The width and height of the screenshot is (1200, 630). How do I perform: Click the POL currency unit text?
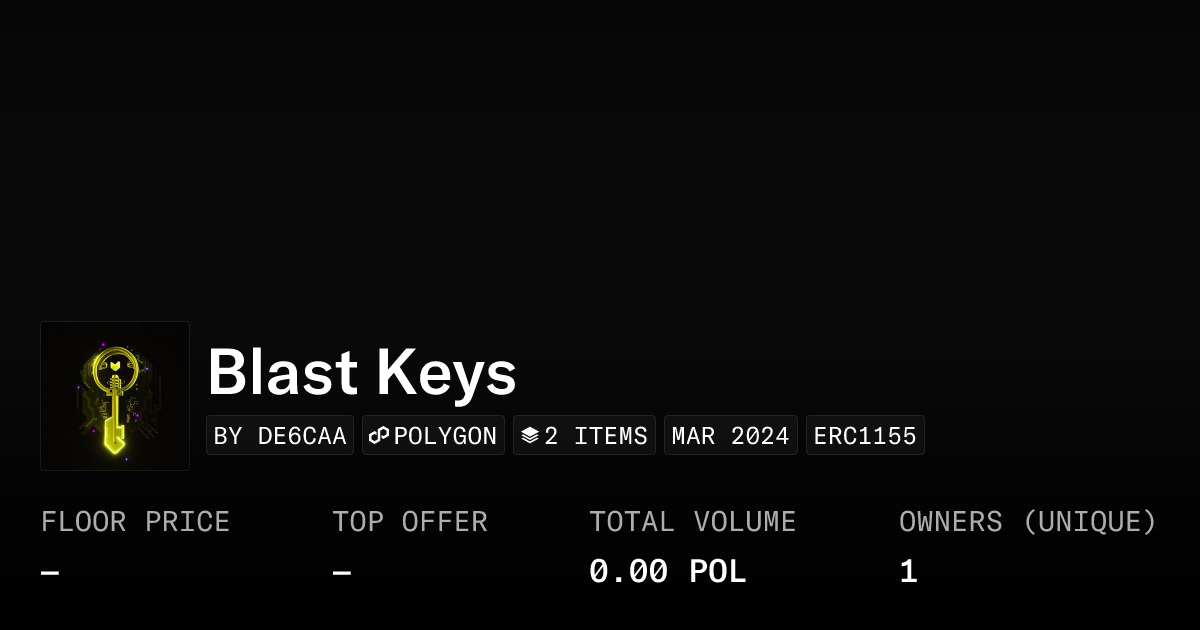click(x=718, y=572)
